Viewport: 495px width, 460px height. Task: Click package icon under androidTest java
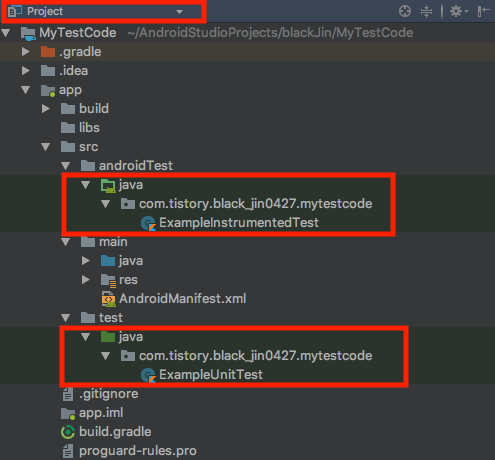[x=128, y=204]
